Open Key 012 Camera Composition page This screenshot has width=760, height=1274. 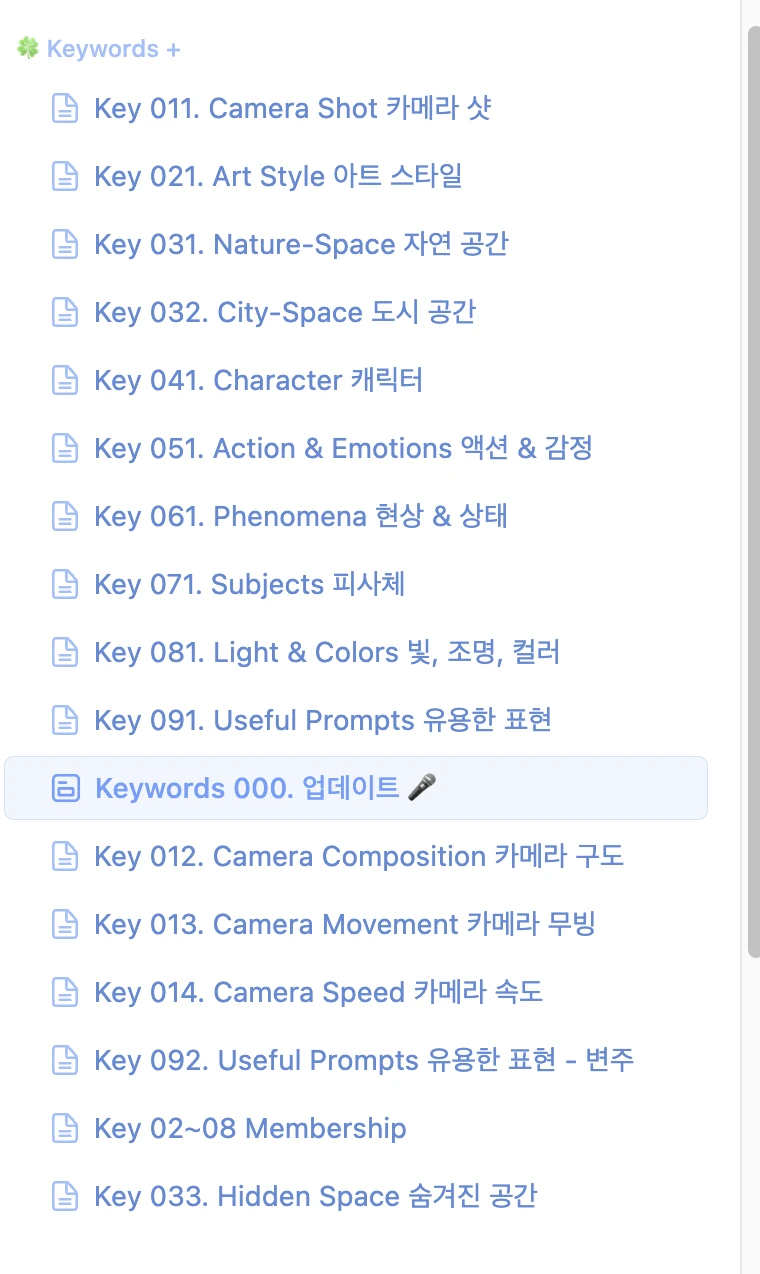coord(359,856)
